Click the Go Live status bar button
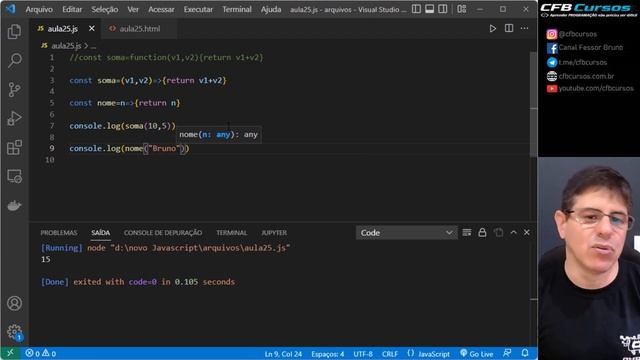The width and height of the screenshot is (640, 360). pos(476,353)
